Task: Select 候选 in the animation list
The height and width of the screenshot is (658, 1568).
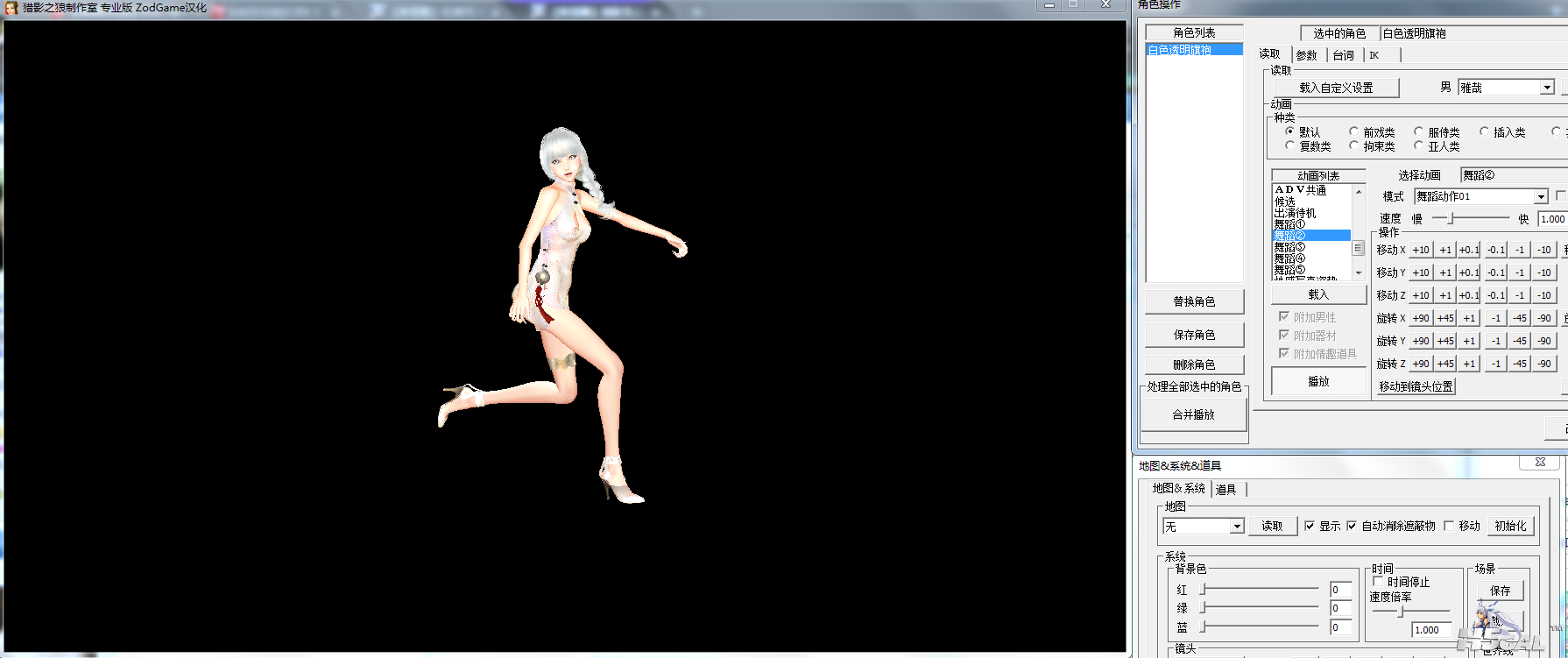Action: click(x=1311, y=202)
